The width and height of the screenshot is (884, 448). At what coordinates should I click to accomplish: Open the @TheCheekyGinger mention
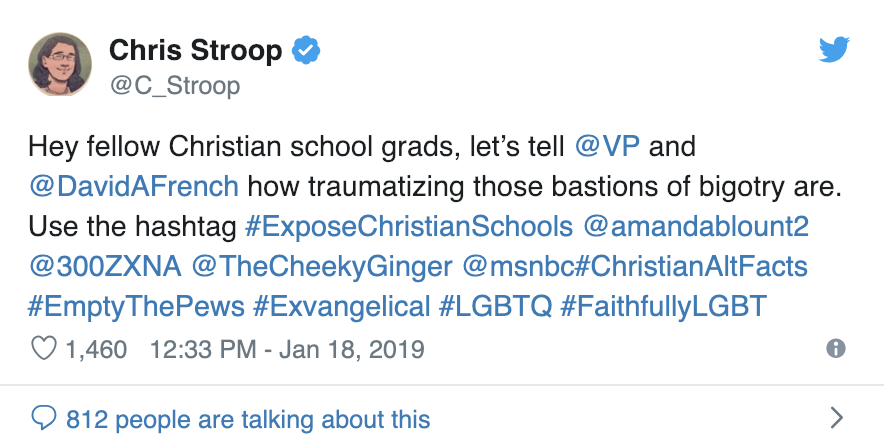(322, 267)
